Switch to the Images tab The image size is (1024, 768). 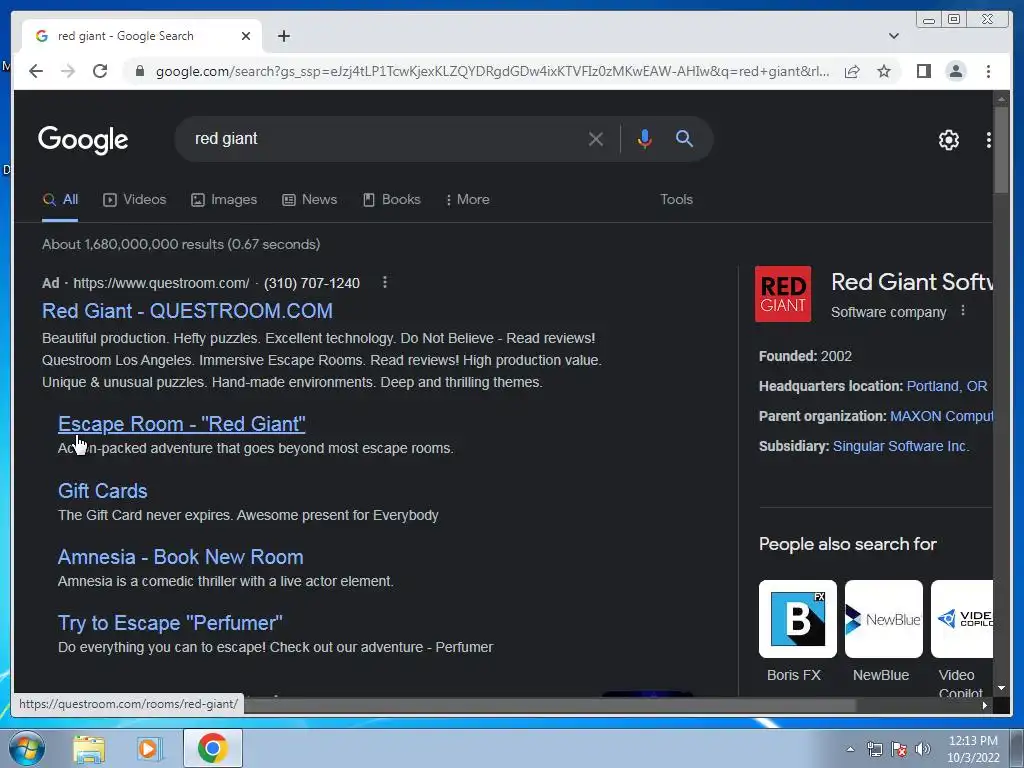click(224, 200)
